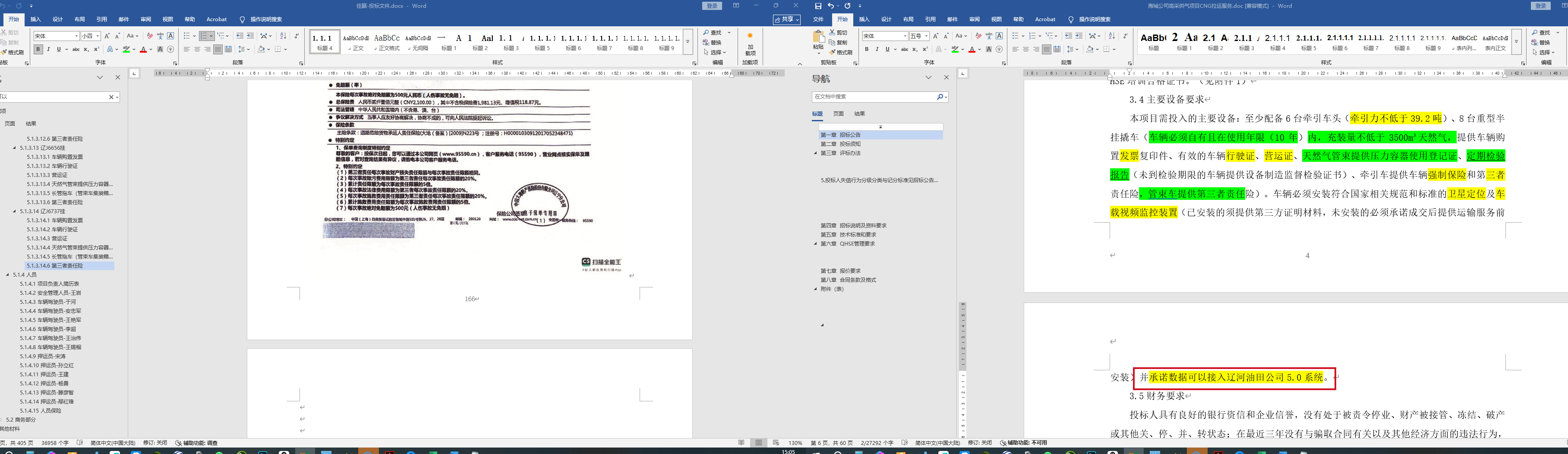1568x454 pixels.
Task: Center-align text in the left Word window
Action: coord(197,49)
